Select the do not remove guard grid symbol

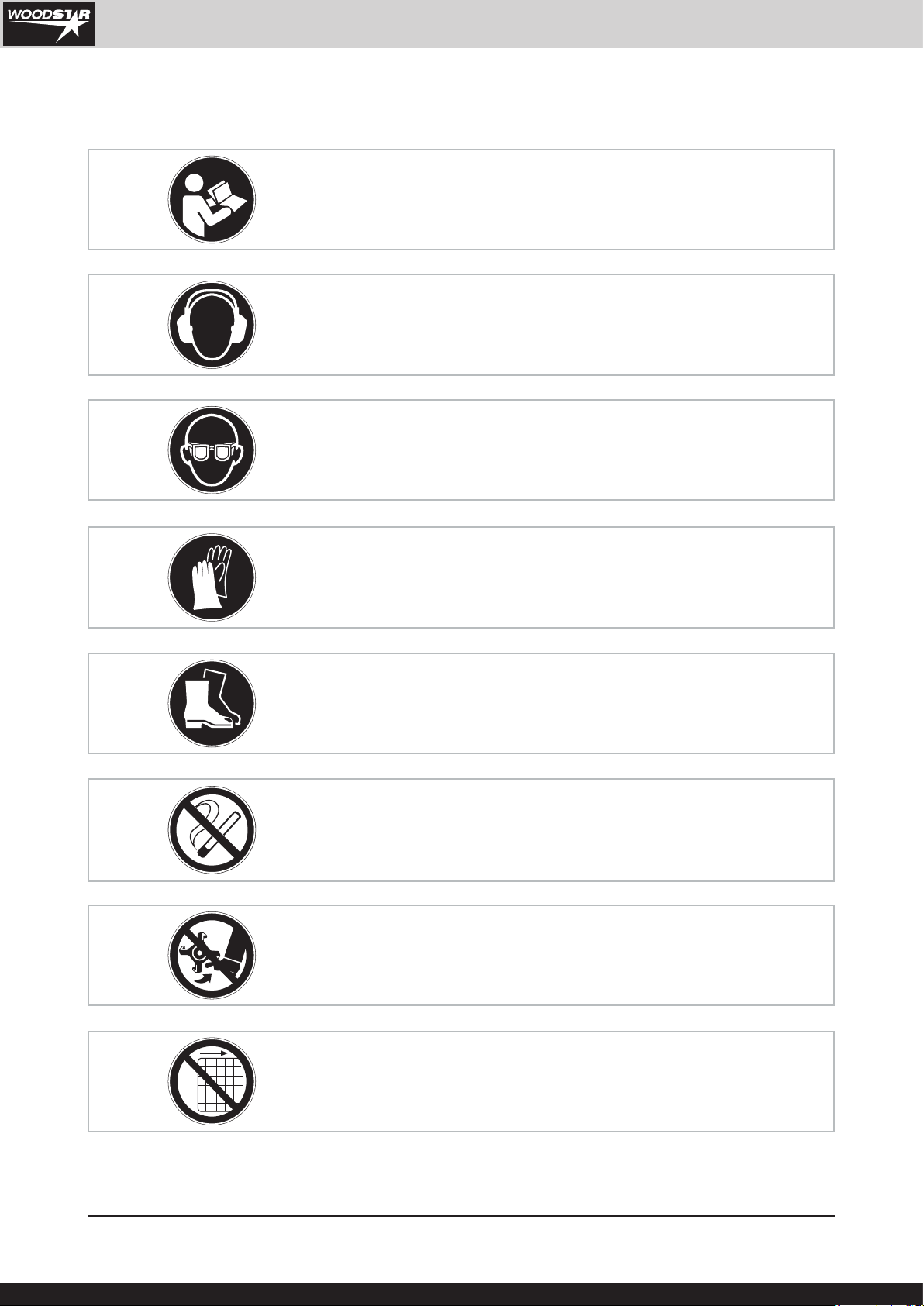tap(212, 1081)
